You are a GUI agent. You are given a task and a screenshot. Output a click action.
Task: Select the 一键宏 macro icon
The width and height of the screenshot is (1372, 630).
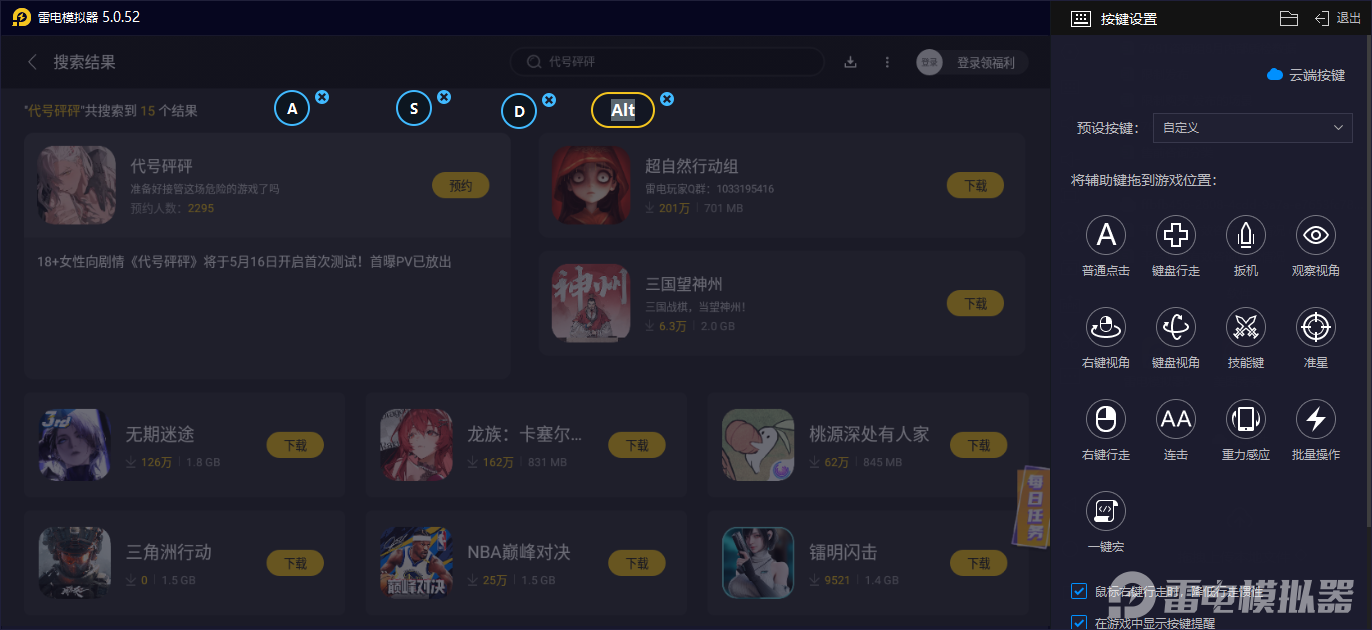1106,511
